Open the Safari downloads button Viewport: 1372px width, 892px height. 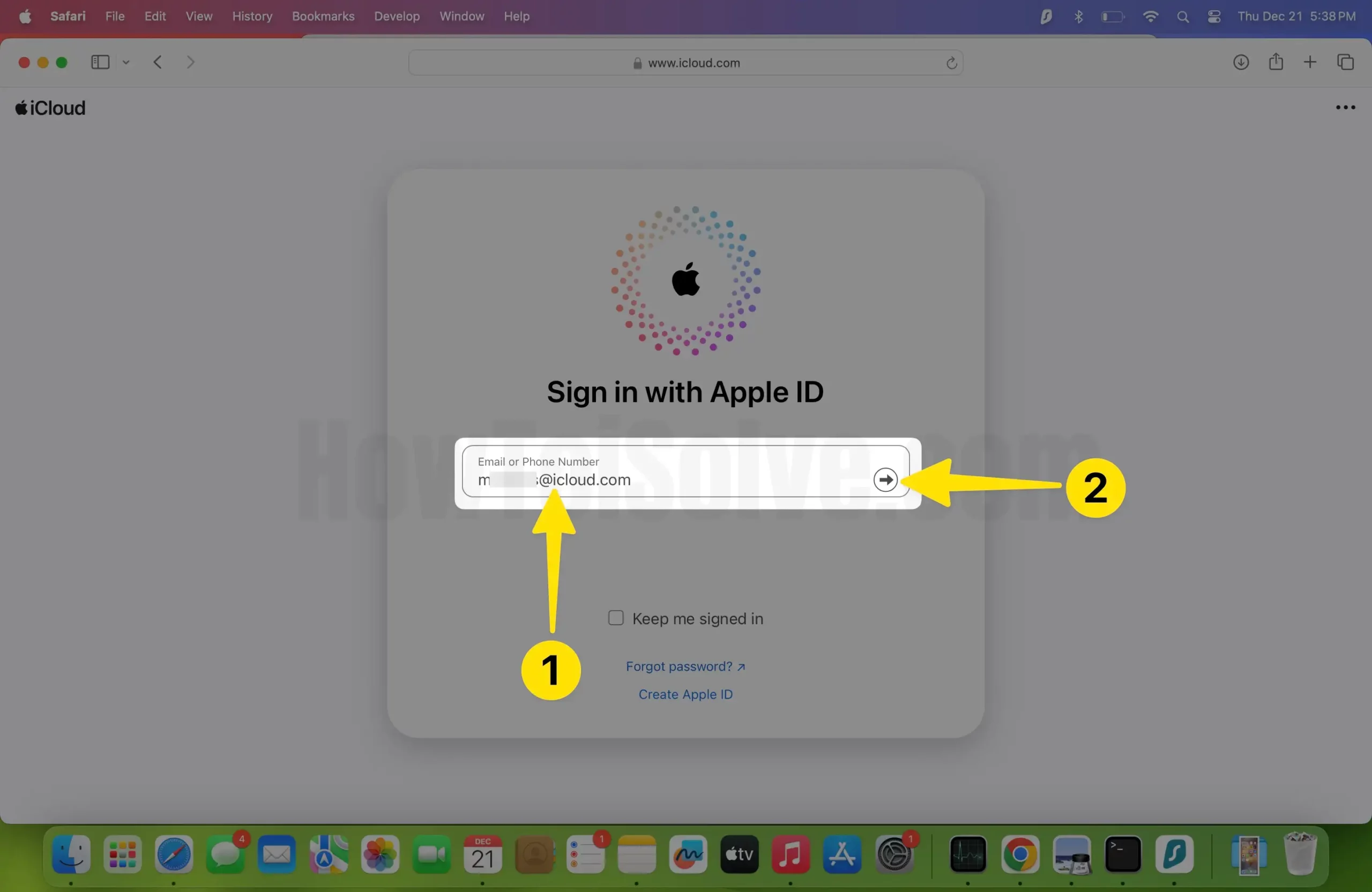[1241, 62]
